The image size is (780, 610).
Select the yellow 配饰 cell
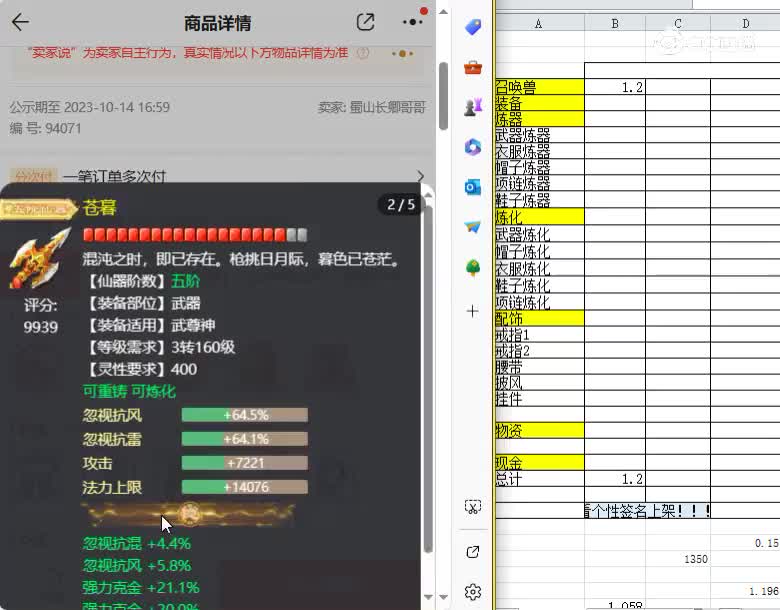click(x=539, y=318)
